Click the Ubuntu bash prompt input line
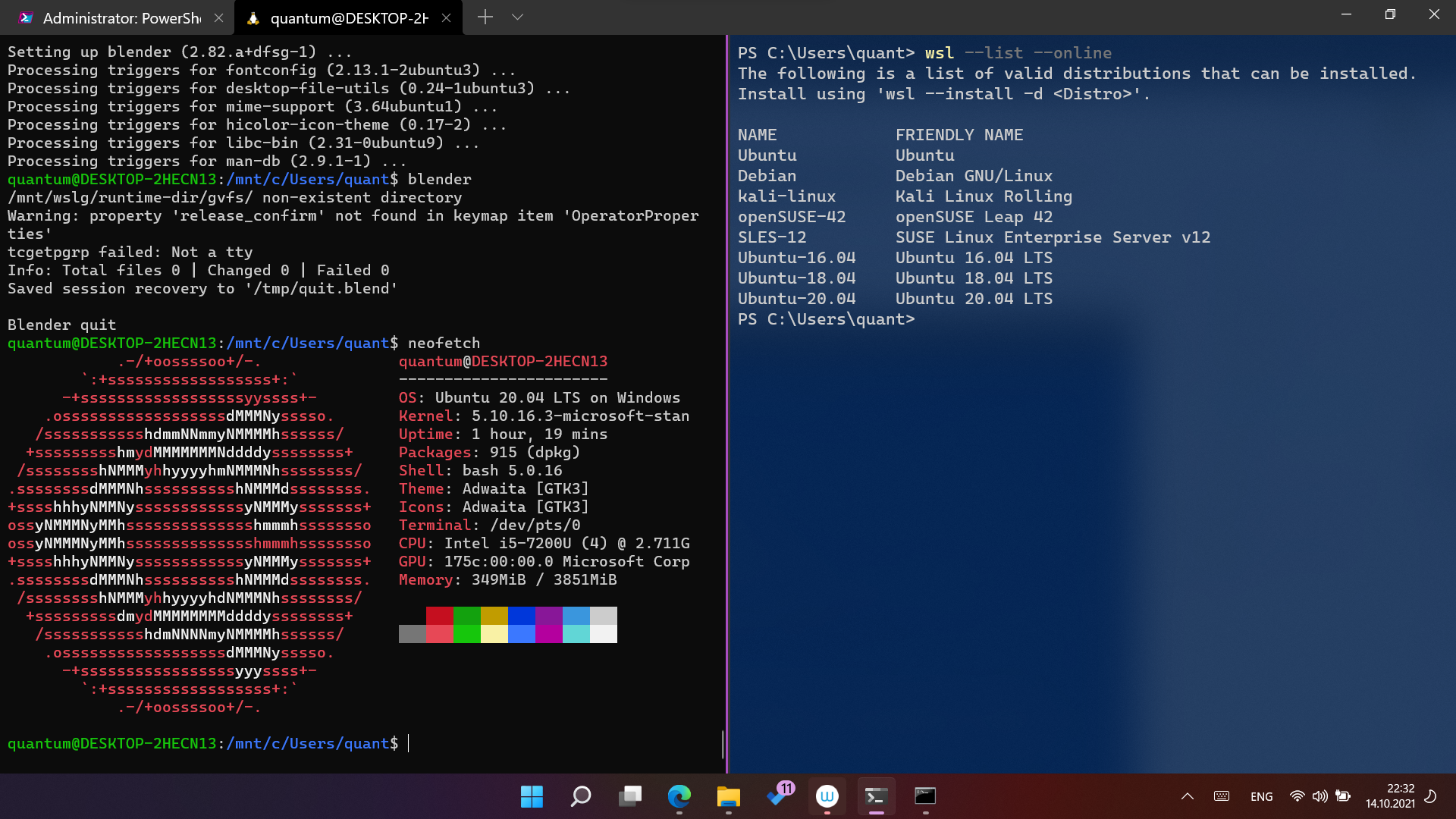 coord(208,744)
